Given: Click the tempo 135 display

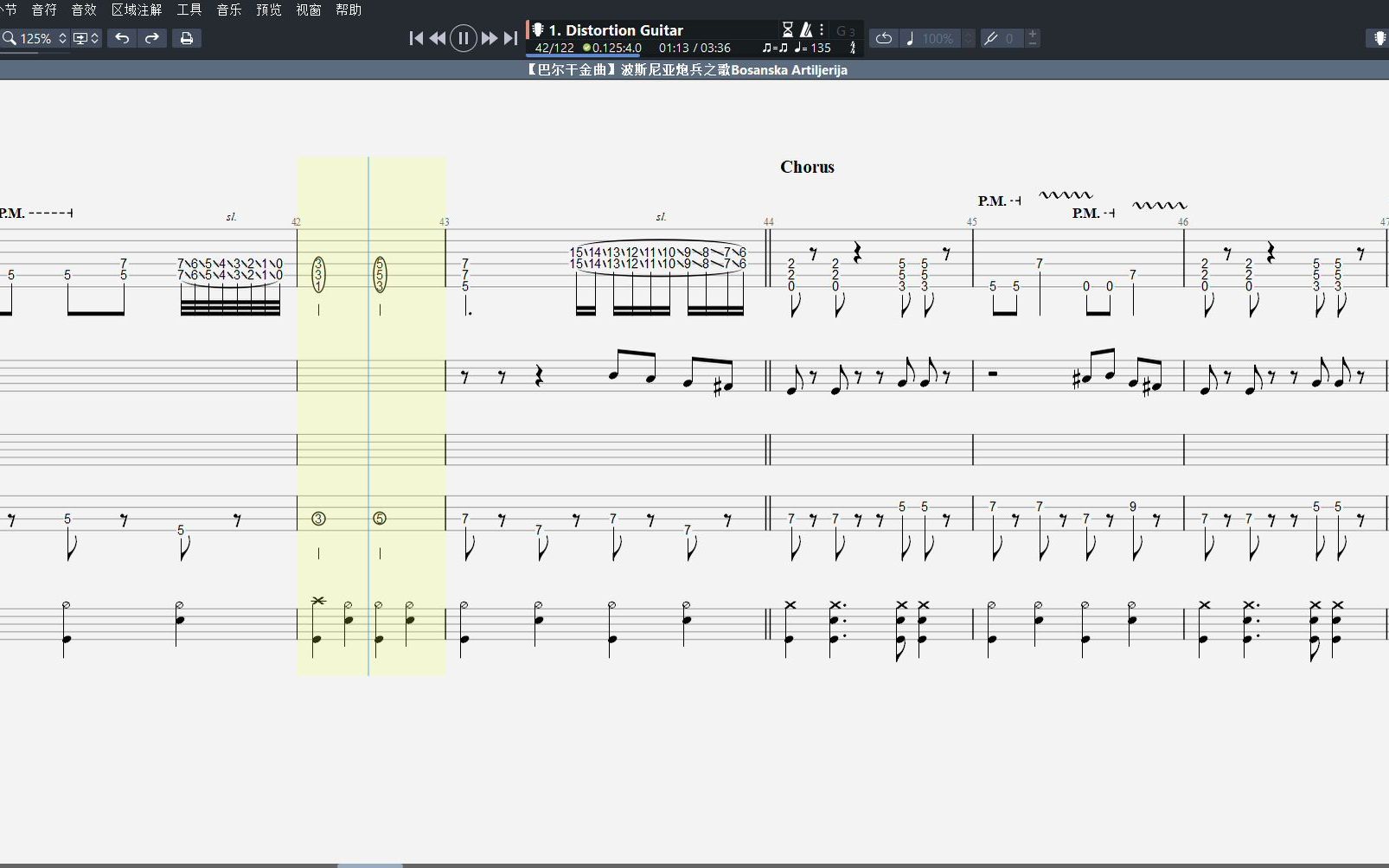Looking at the screenshot, I should click(x=813, y=48).
